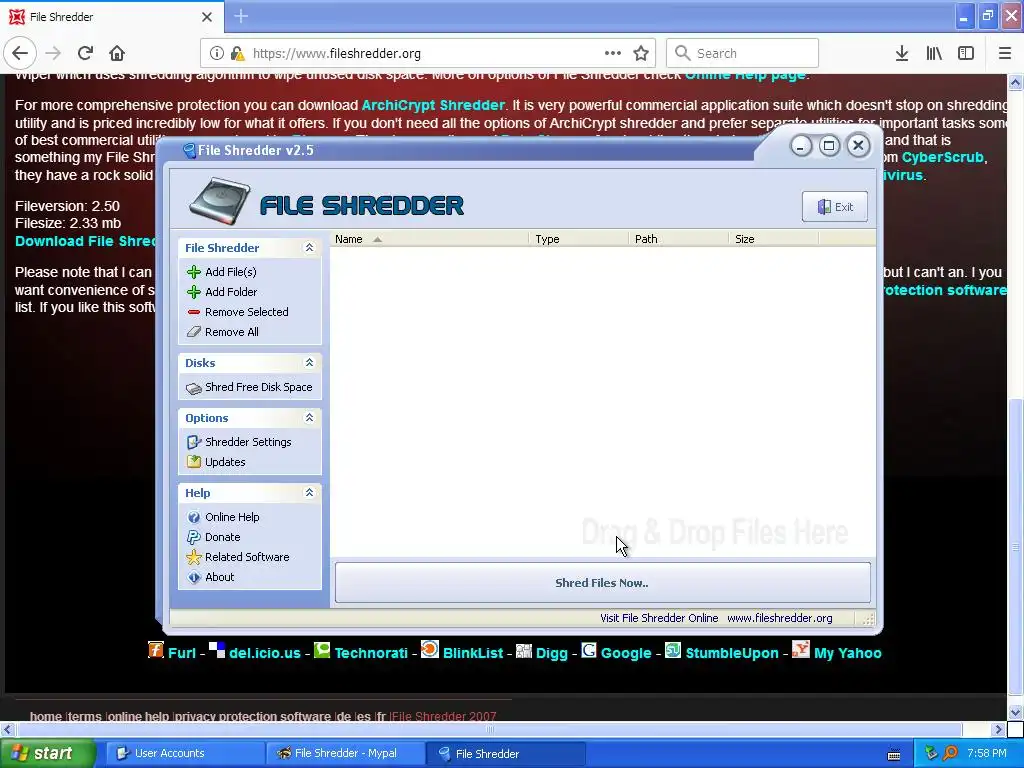
Task: Open the BlinkList link
Action: 473,653
